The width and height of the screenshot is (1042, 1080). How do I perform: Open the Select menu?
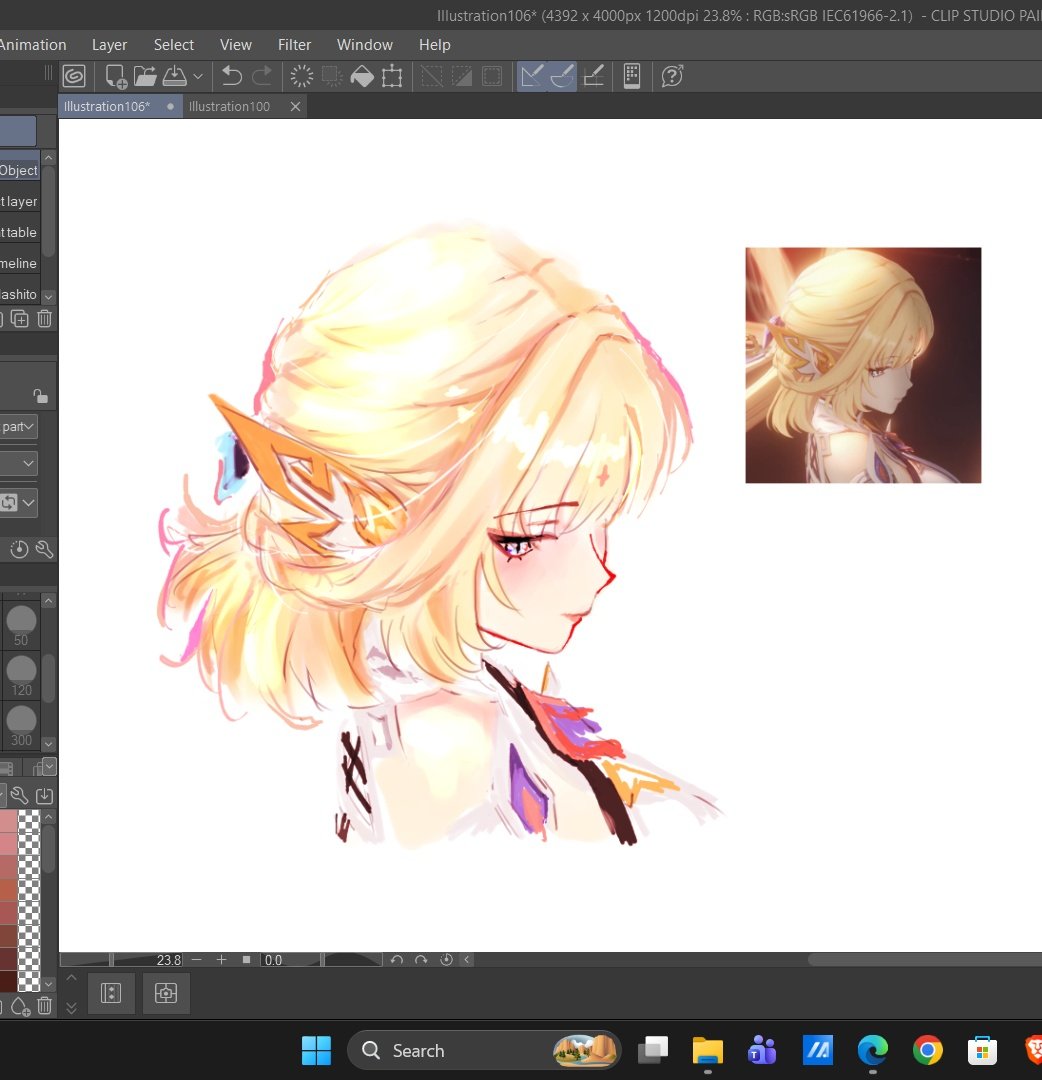174,45
